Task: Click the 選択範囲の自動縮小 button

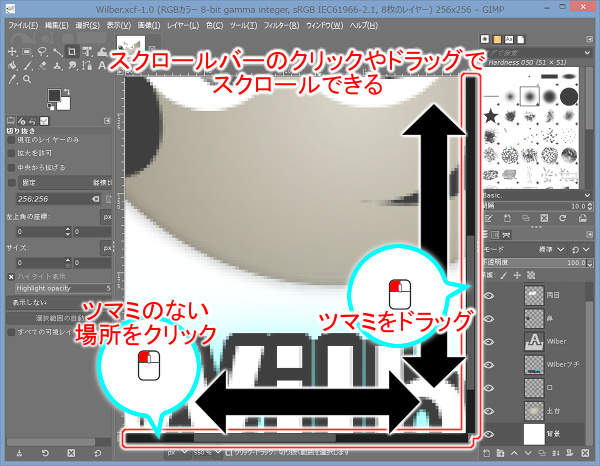Action: pyautogui.click(x=60, y=318)
